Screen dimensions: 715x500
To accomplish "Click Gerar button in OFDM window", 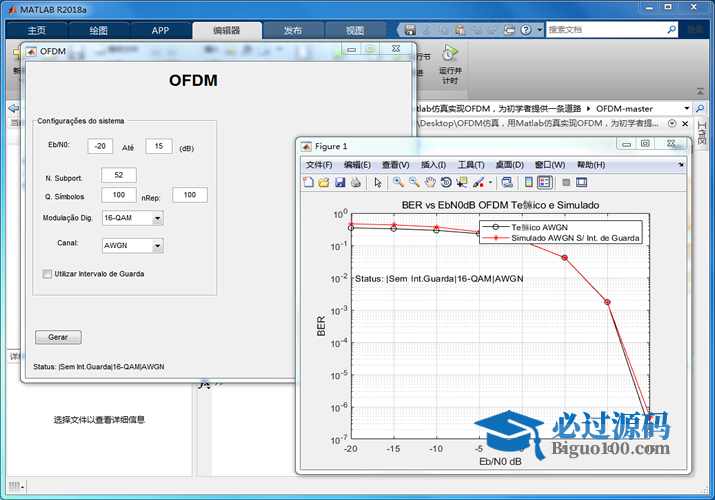I will pyautogui.click(x=58, y=337).
